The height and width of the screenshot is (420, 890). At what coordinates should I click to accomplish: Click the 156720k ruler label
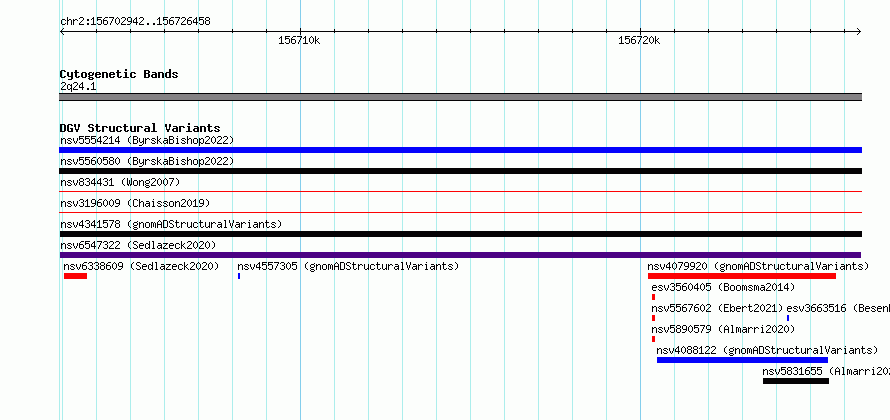click(x=639, y=41)
